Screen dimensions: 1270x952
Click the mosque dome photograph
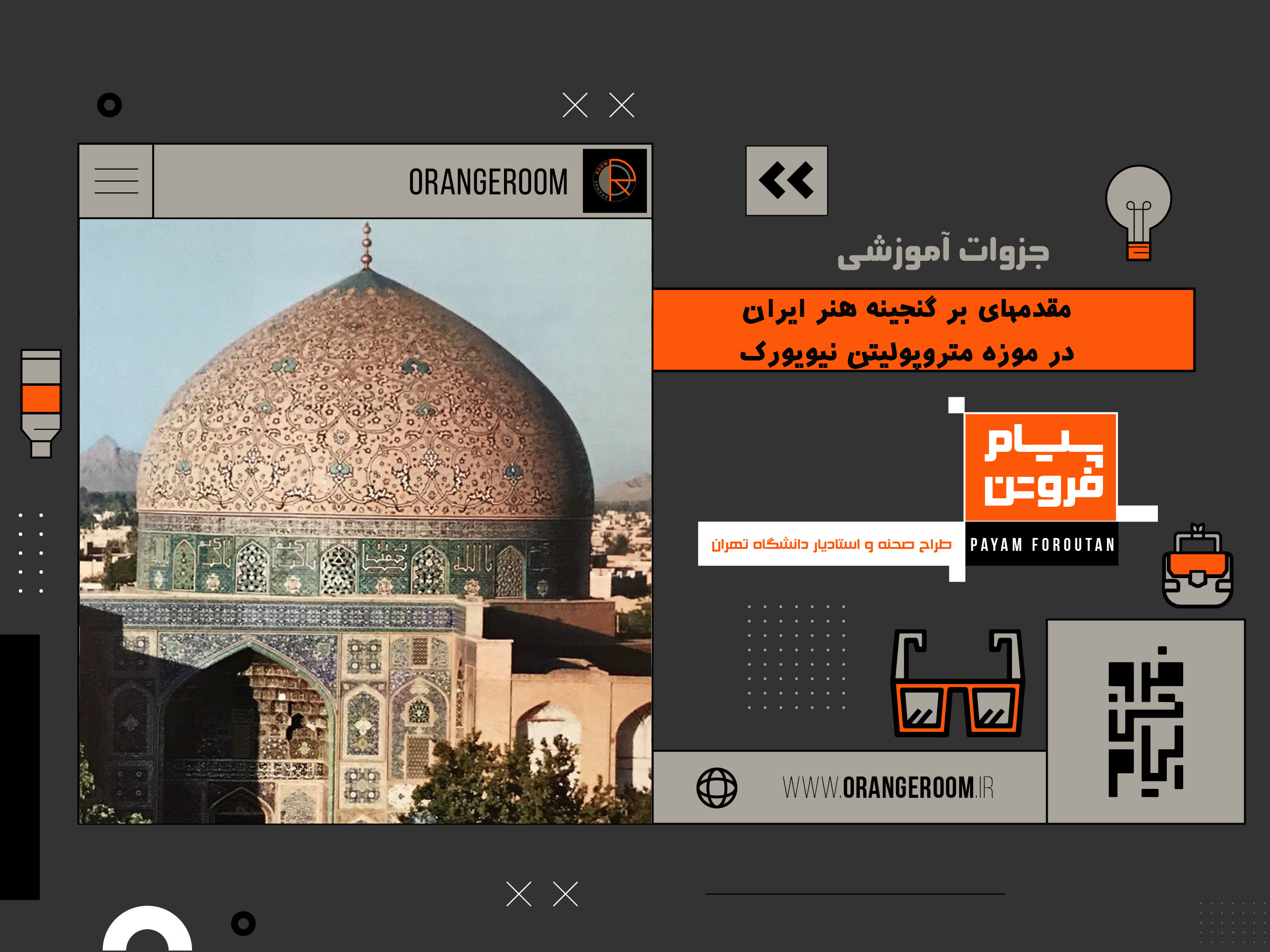(x=365, y=521)
